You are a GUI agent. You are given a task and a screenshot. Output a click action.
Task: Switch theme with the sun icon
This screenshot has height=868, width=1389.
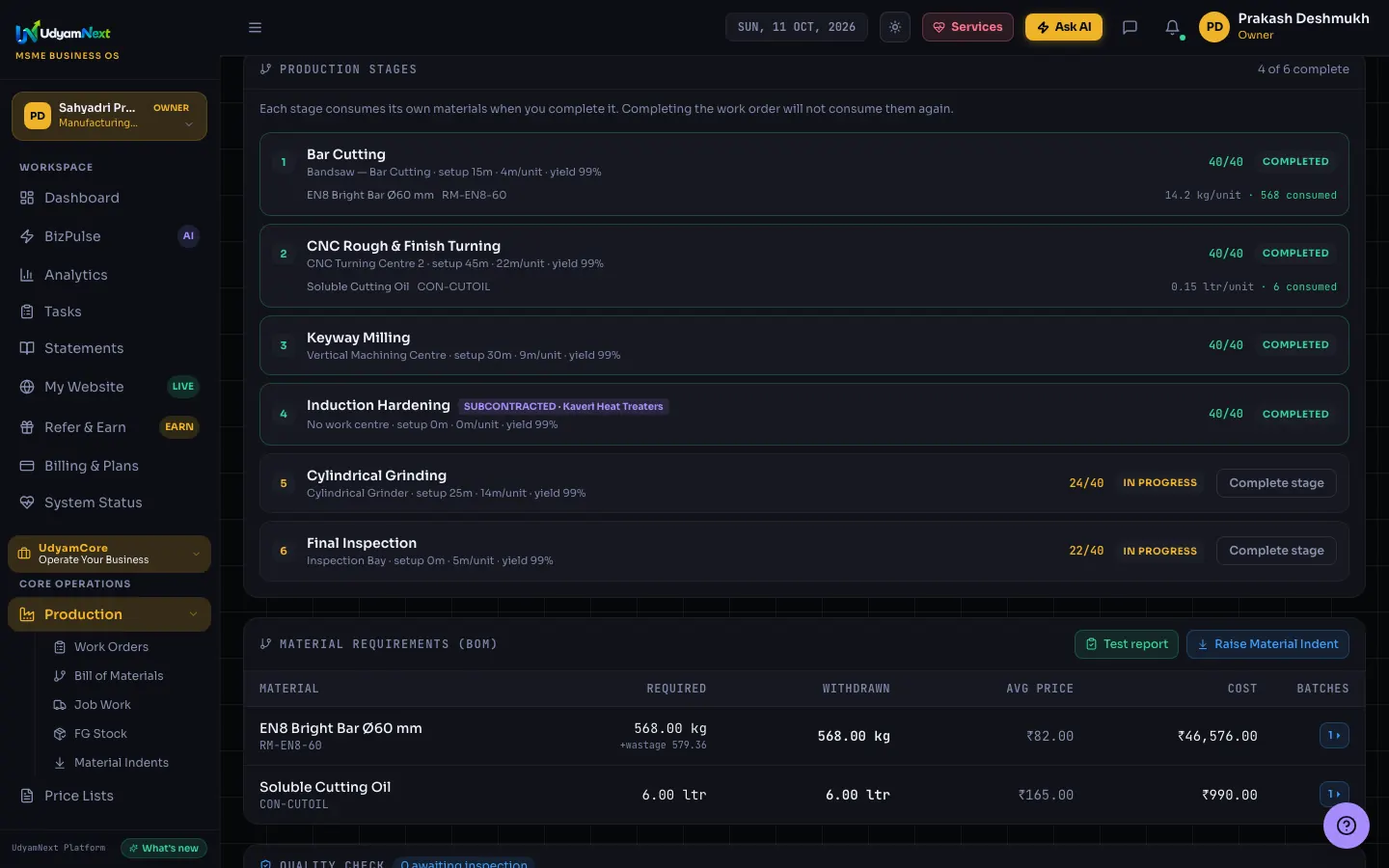(x=895, y=27)
